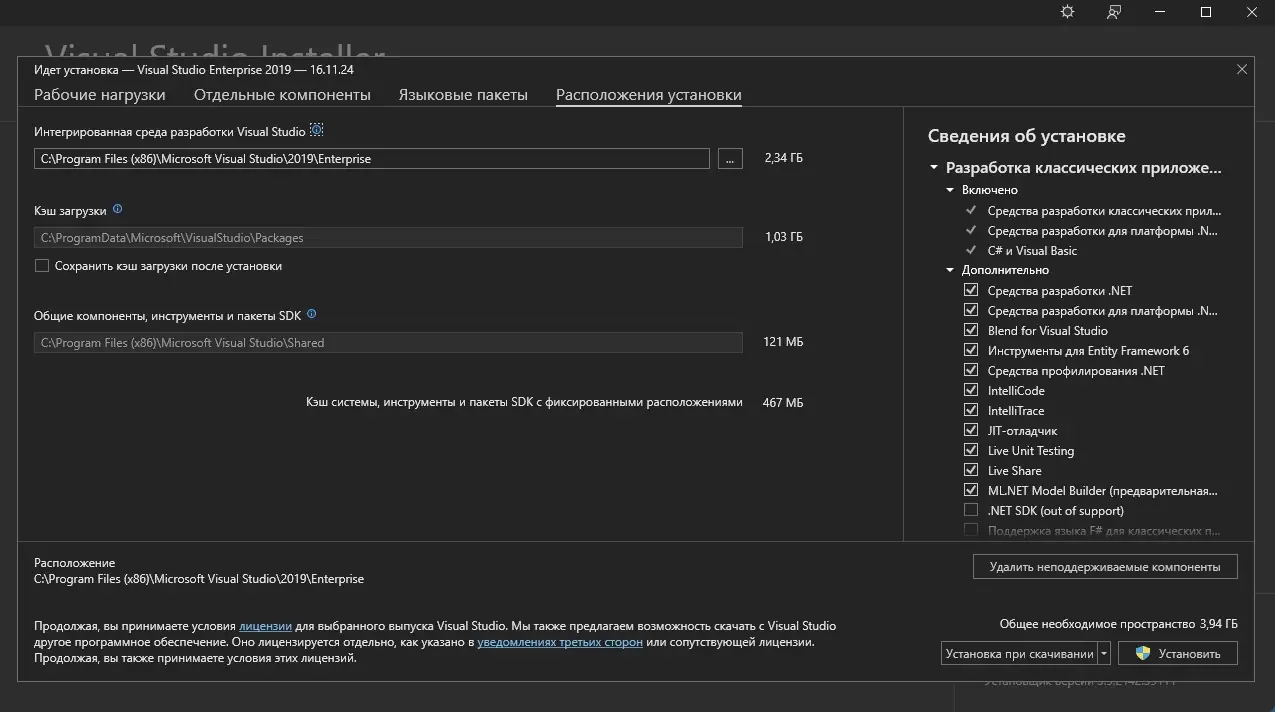This screenshot has height=712, width=1275.
Task: Maximize the Visual Studio Installer window
Action: (1206, 12)
